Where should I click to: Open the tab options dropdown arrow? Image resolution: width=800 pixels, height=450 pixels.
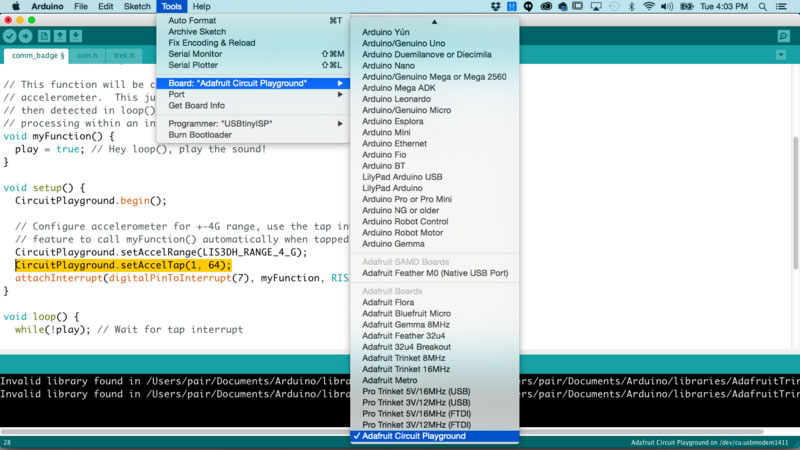pyautogui.click(x=783, y=56)
